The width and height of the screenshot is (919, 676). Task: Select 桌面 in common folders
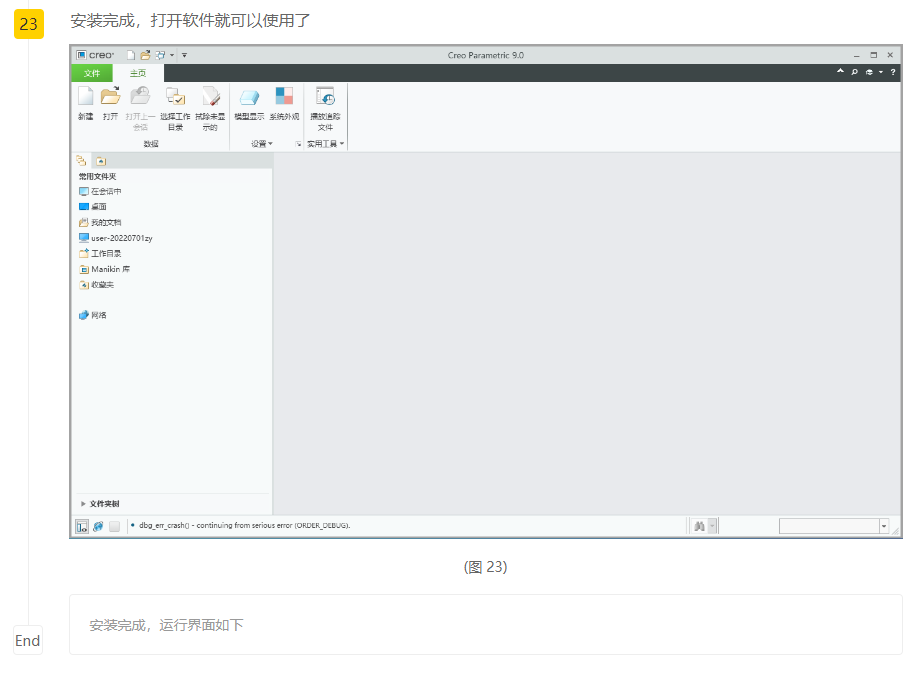tap(93, 206)
